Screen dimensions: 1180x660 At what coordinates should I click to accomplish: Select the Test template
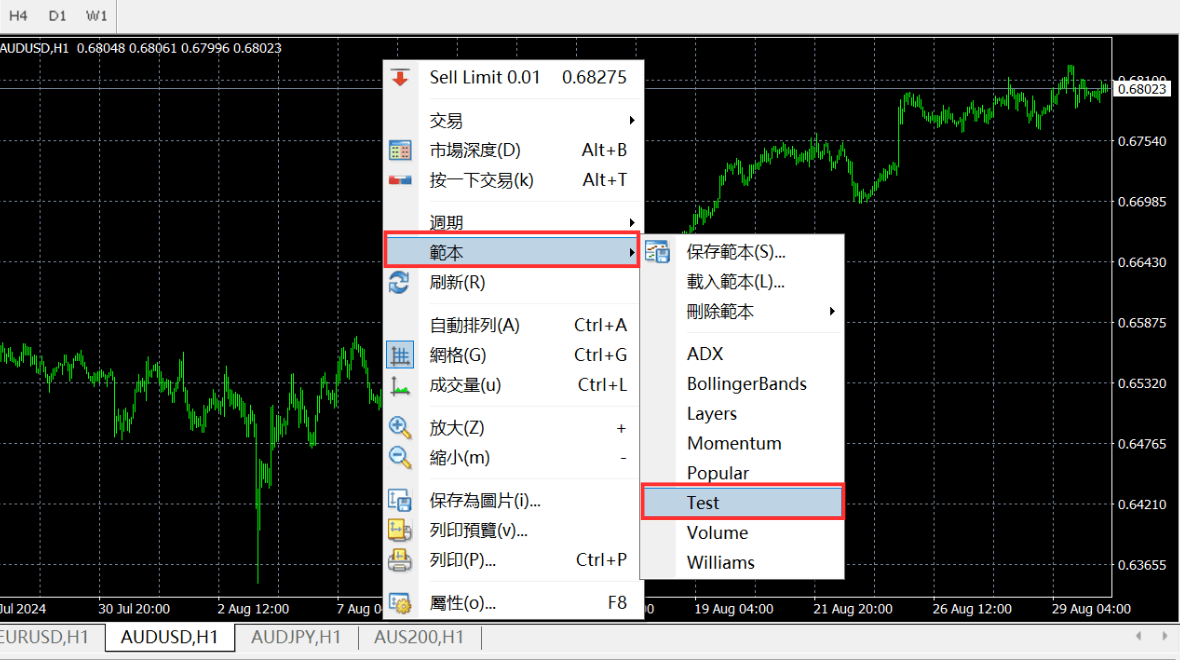click(x=742, y=503)
